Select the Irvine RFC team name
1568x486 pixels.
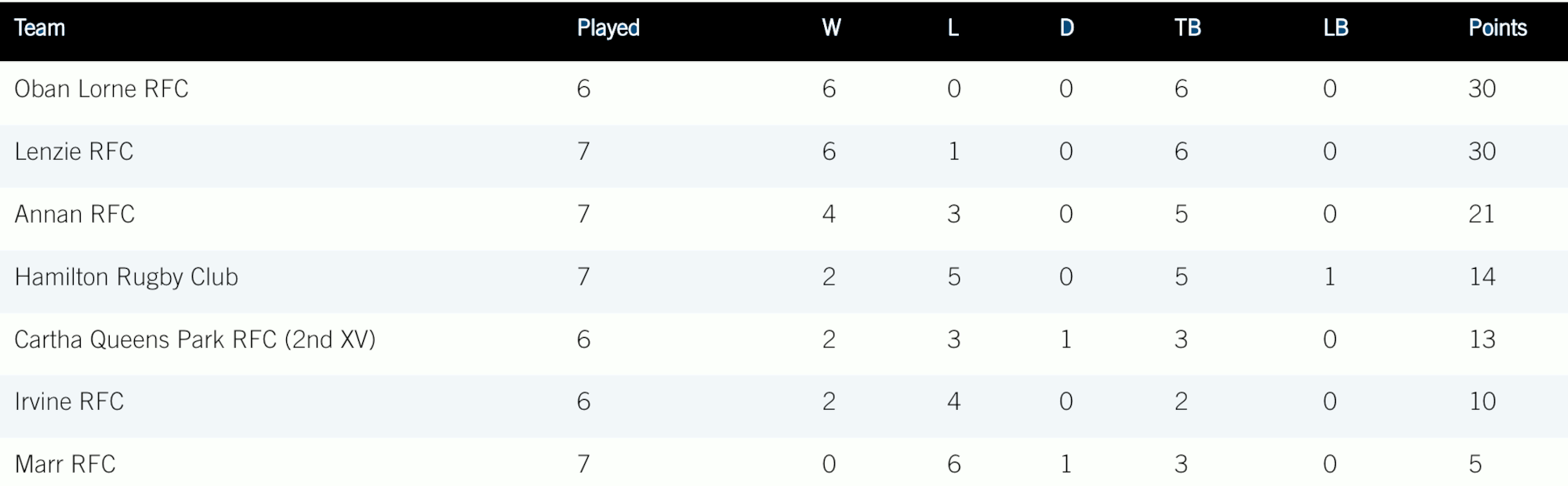69,401
